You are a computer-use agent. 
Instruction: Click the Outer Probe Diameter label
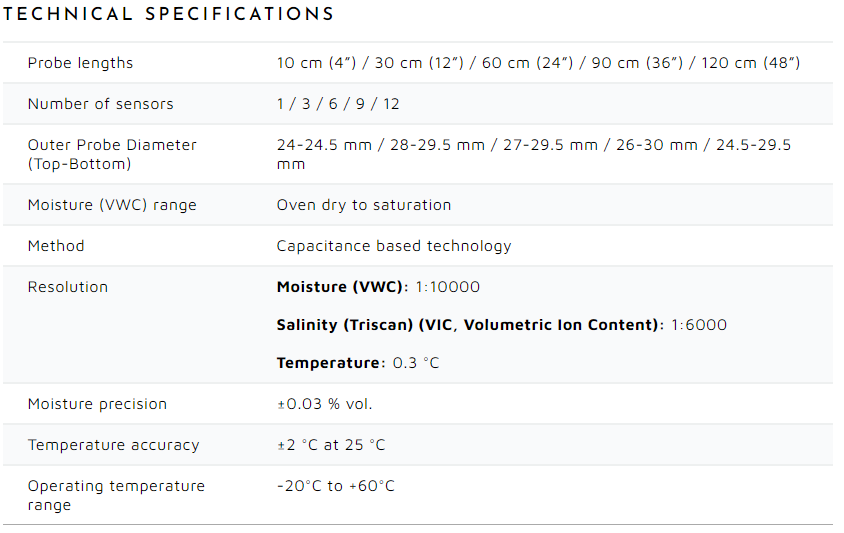tap(112, 154)
